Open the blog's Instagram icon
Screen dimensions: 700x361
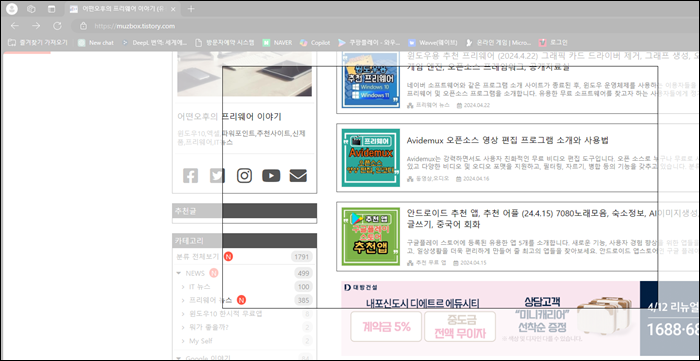(244, 176)
